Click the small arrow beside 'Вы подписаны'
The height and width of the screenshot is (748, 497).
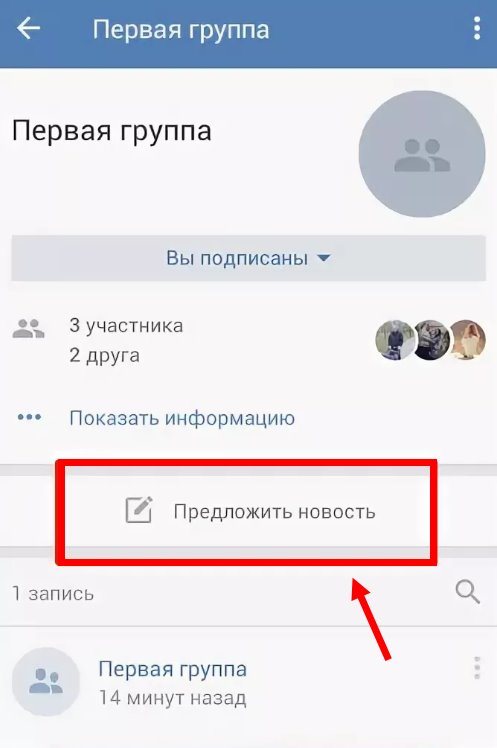pos(323,258)
